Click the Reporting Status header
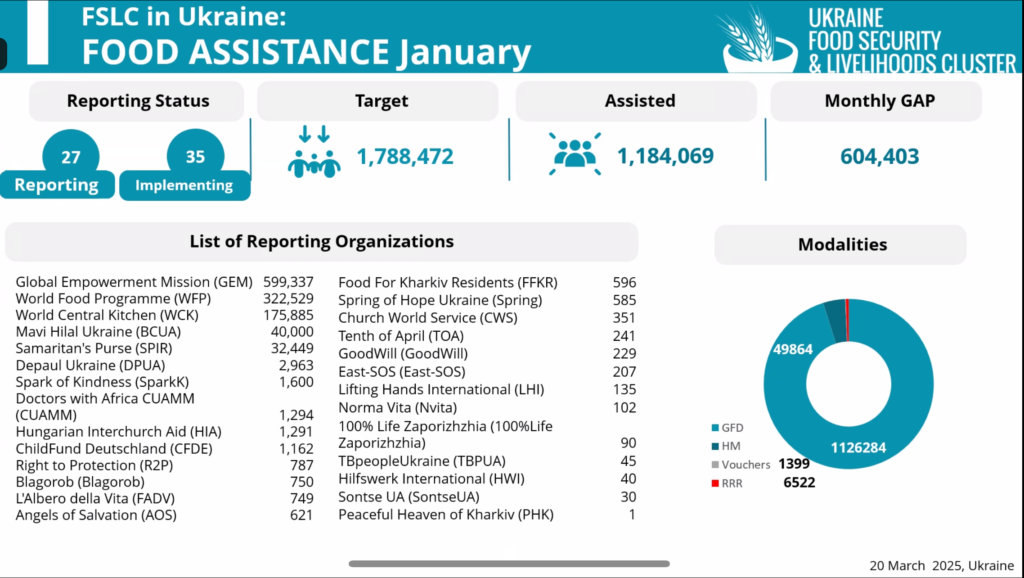The height and width of the screenshot is (578, 1024). [x=138, y=101]
